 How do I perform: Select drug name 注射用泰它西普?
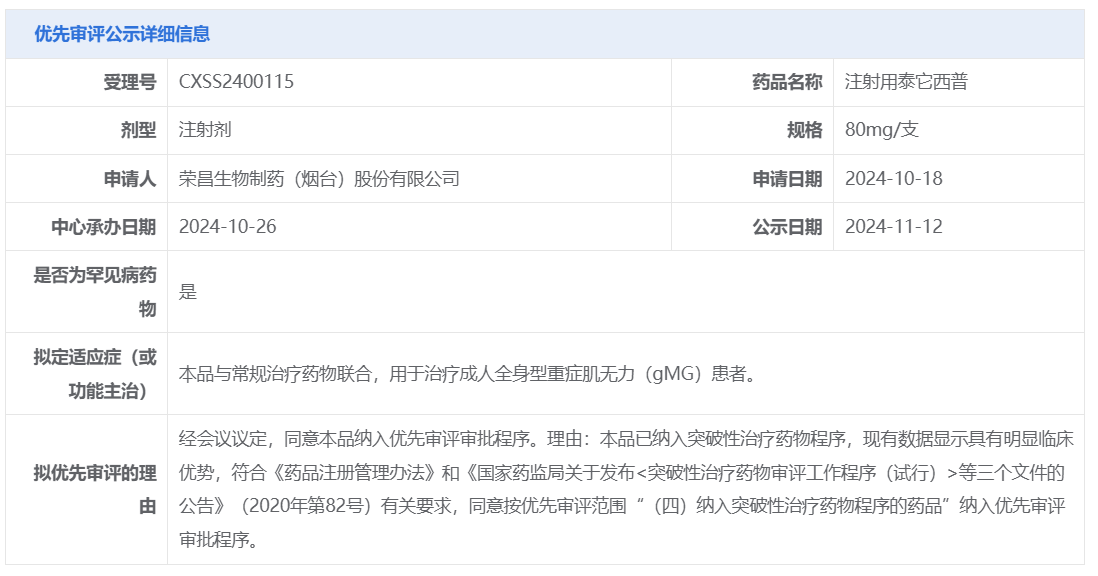click(906, 81)
